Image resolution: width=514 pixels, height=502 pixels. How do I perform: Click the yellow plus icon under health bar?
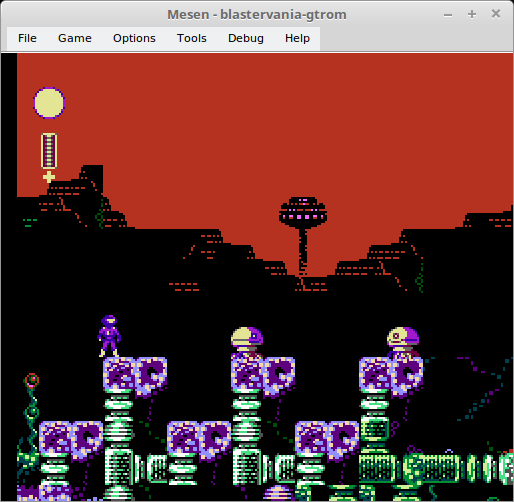49,177
